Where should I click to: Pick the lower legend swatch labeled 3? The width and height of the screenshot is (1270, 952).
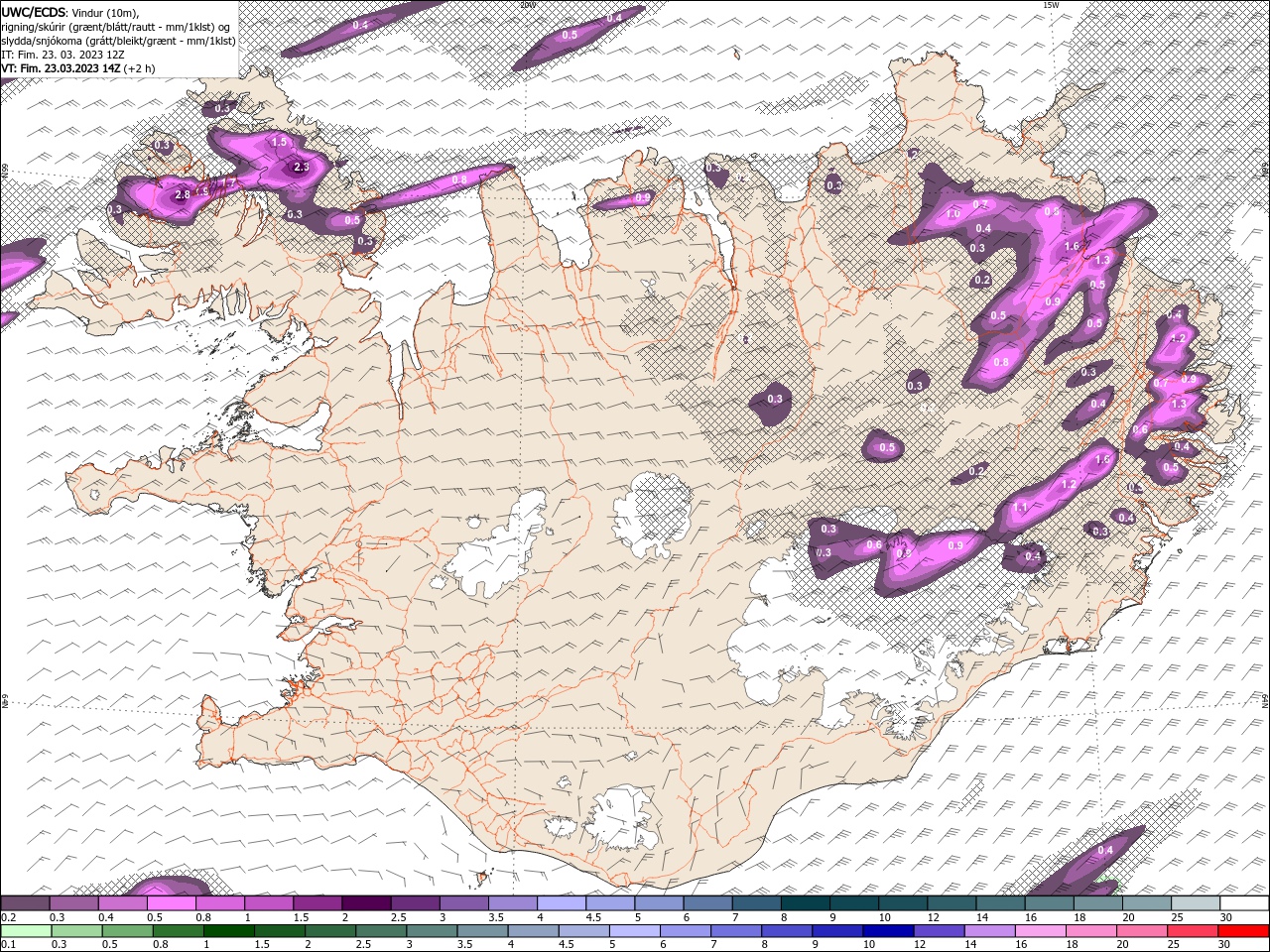click(x=431, y=931)
